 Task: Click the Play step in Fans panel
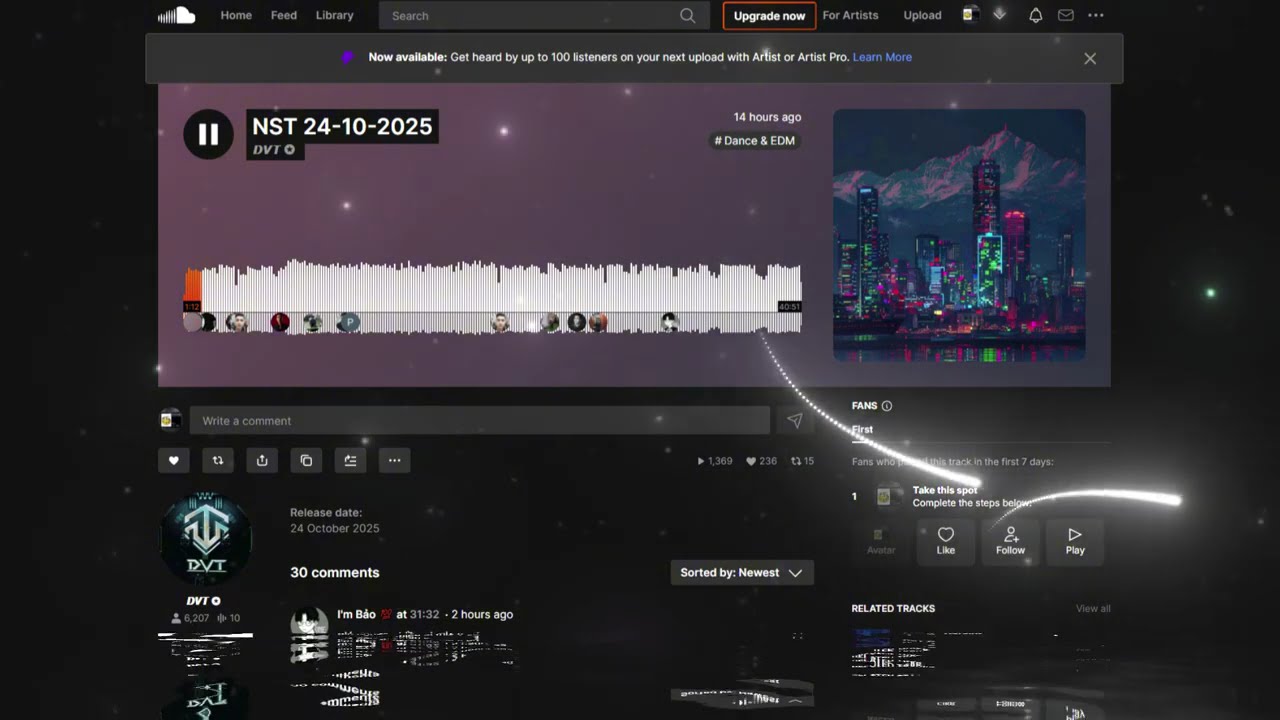(1075, 541)
